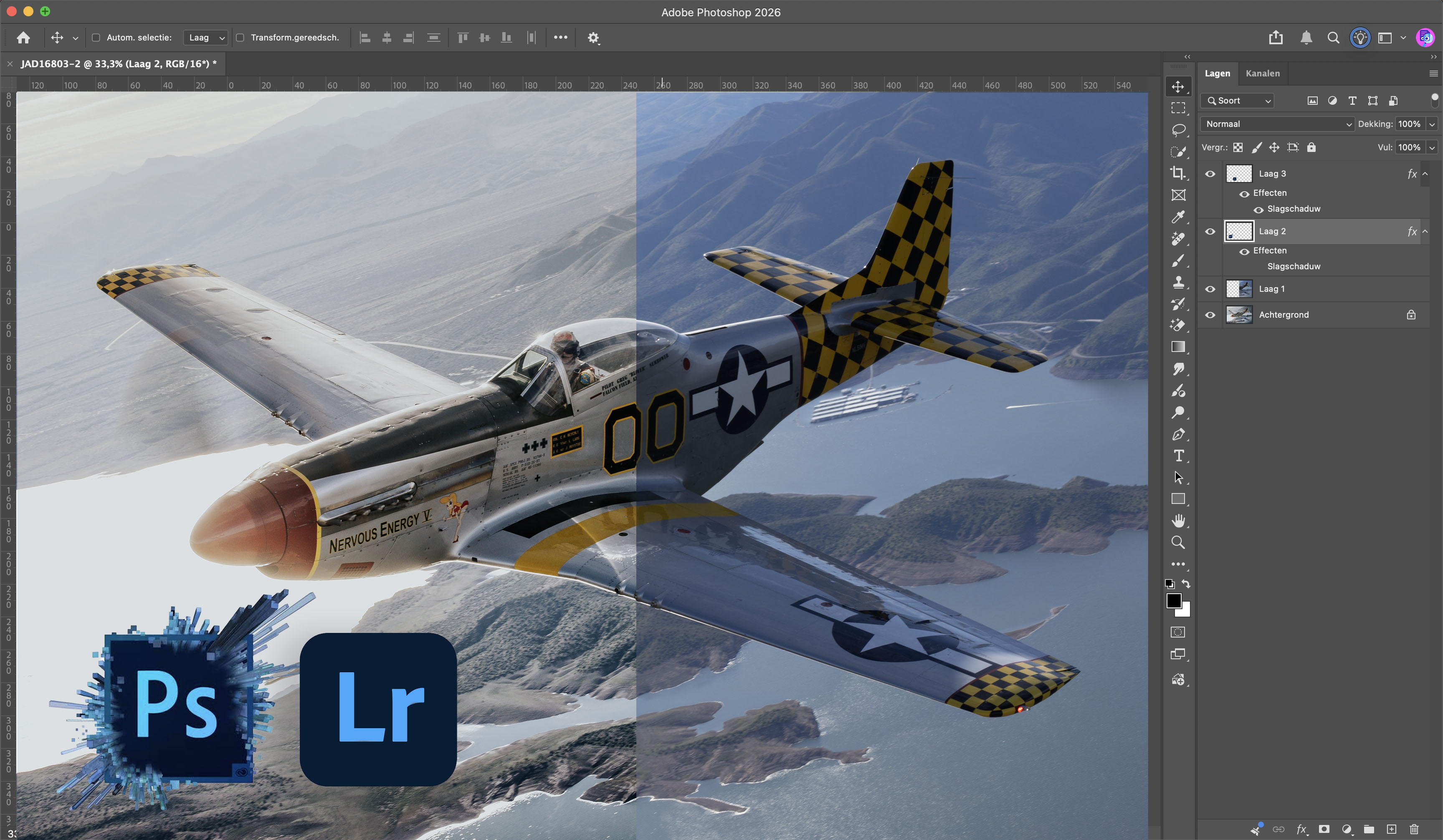Viewport: 1443px width, 840px height.
Task: Select the Zoom tool in the toolbox
Action: pyautogui.click(x=1178, y=542)
